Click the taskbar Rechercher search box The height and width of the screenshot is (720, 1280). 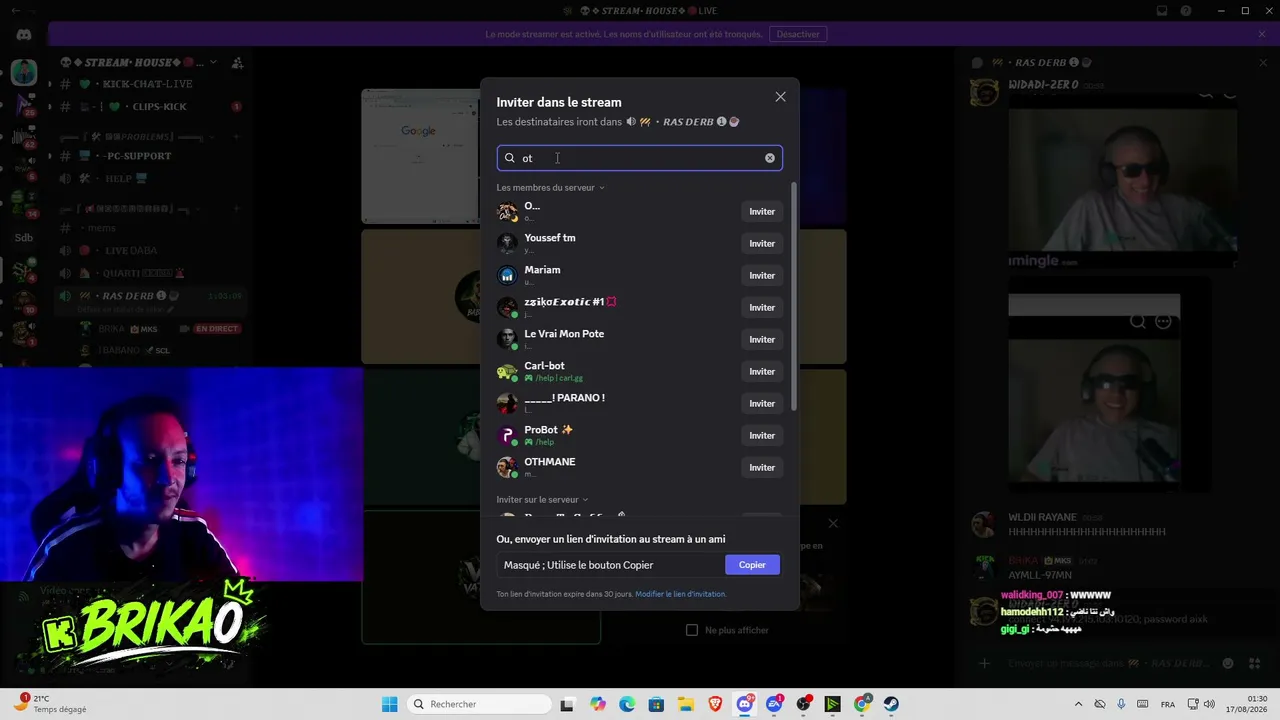[x=480, y=704]
